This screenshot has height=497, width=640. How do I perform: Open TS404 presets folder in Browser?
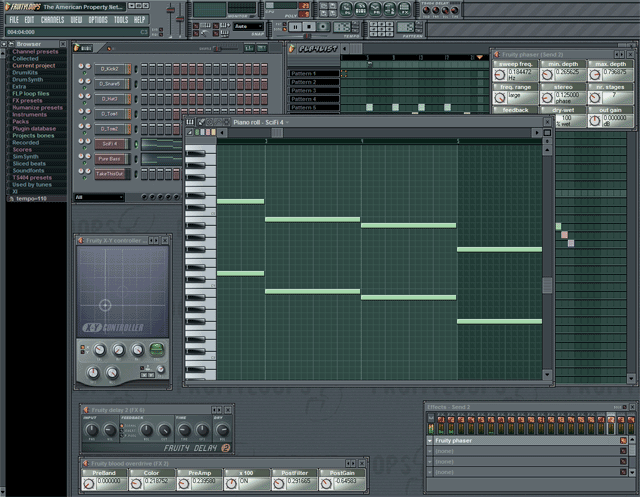click(x=32, y=177)
